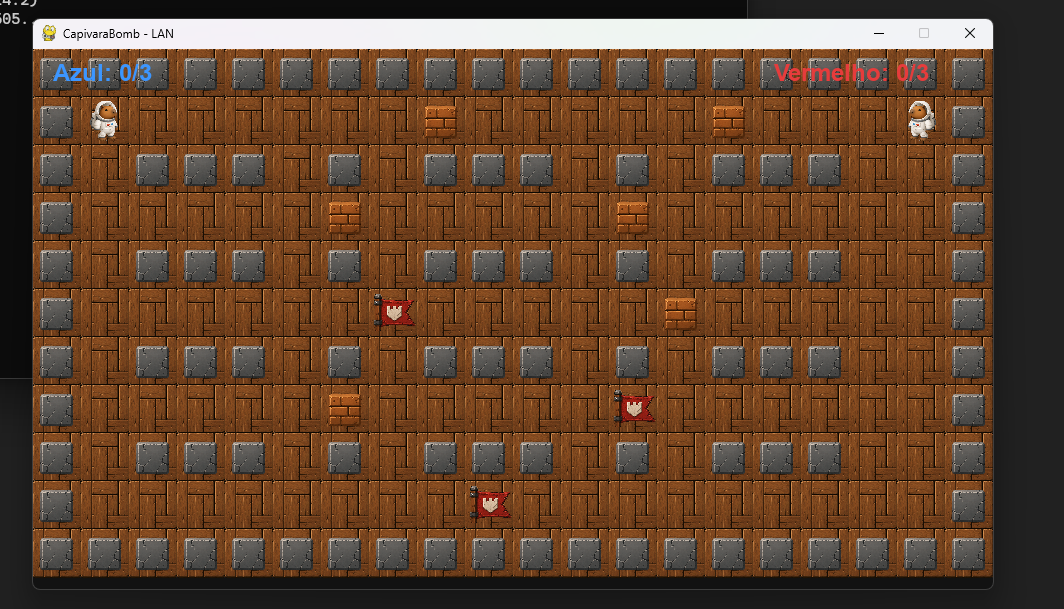Viewport: 1064px width, 609px height.
Task: Click the capybara astronaut below the Azul score
Action: point(105,119)
